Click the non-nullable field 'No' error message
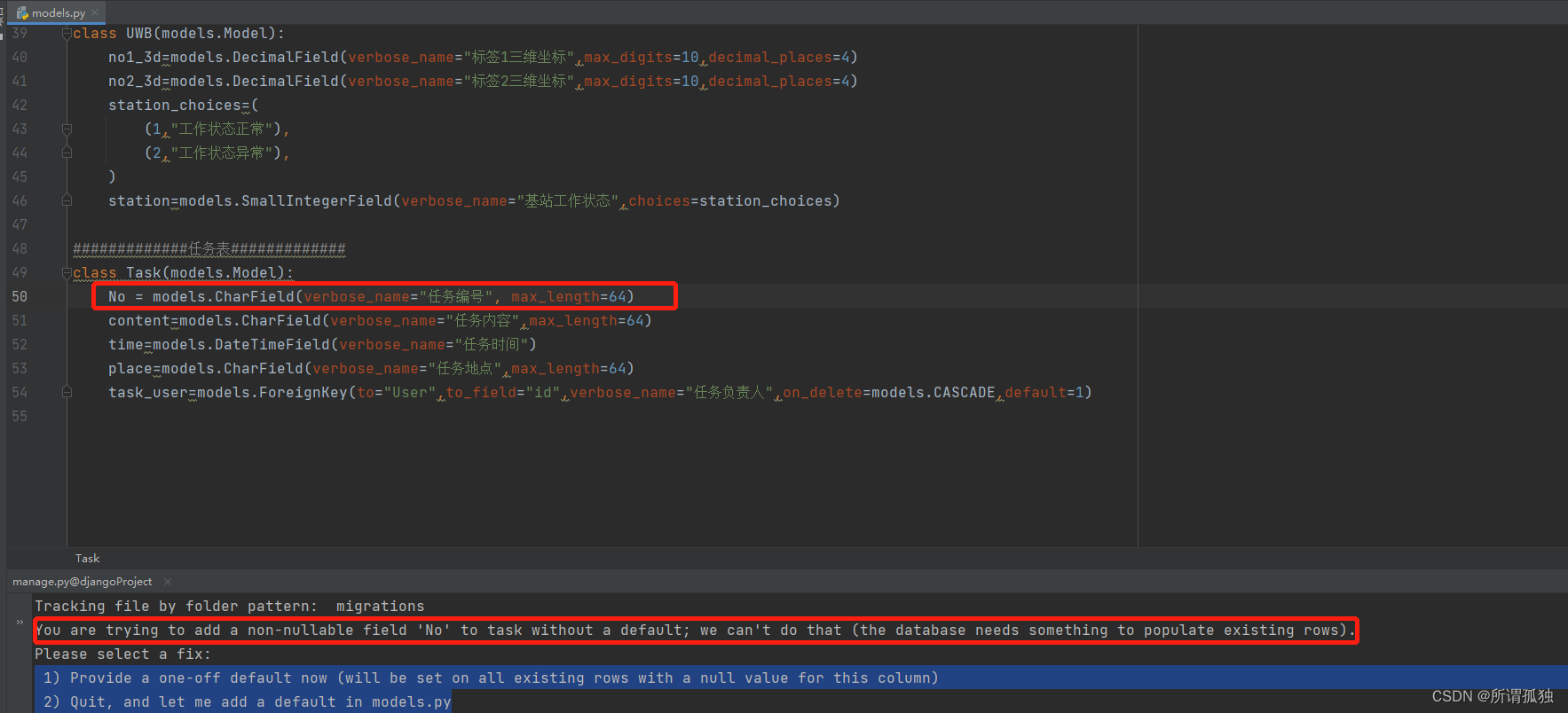Screen dimensions: 1568x713 (x=696, y=631)
